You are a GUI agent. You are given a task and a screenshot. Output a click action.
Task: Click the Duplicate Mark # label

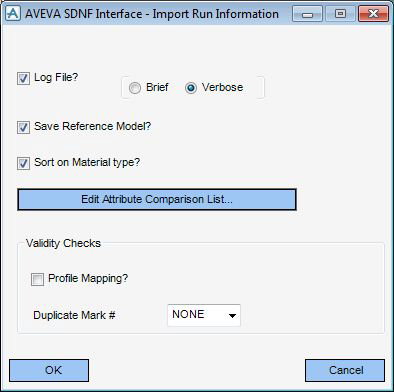pos(74,315)
